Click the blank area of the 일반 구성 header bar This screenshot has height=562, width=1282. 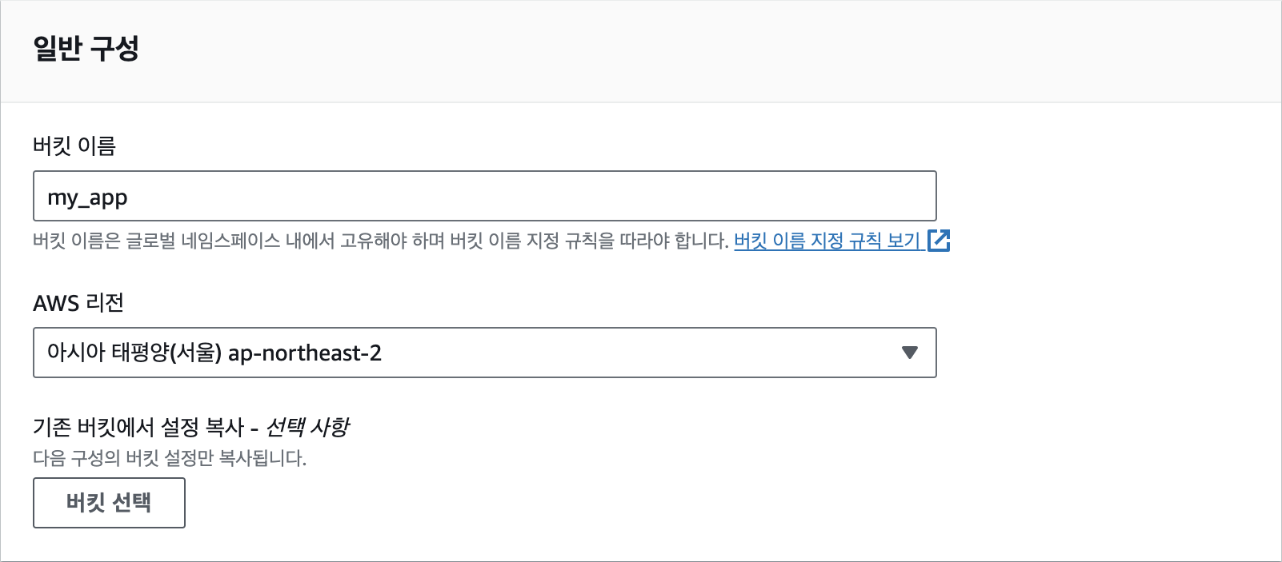point(700,50)
